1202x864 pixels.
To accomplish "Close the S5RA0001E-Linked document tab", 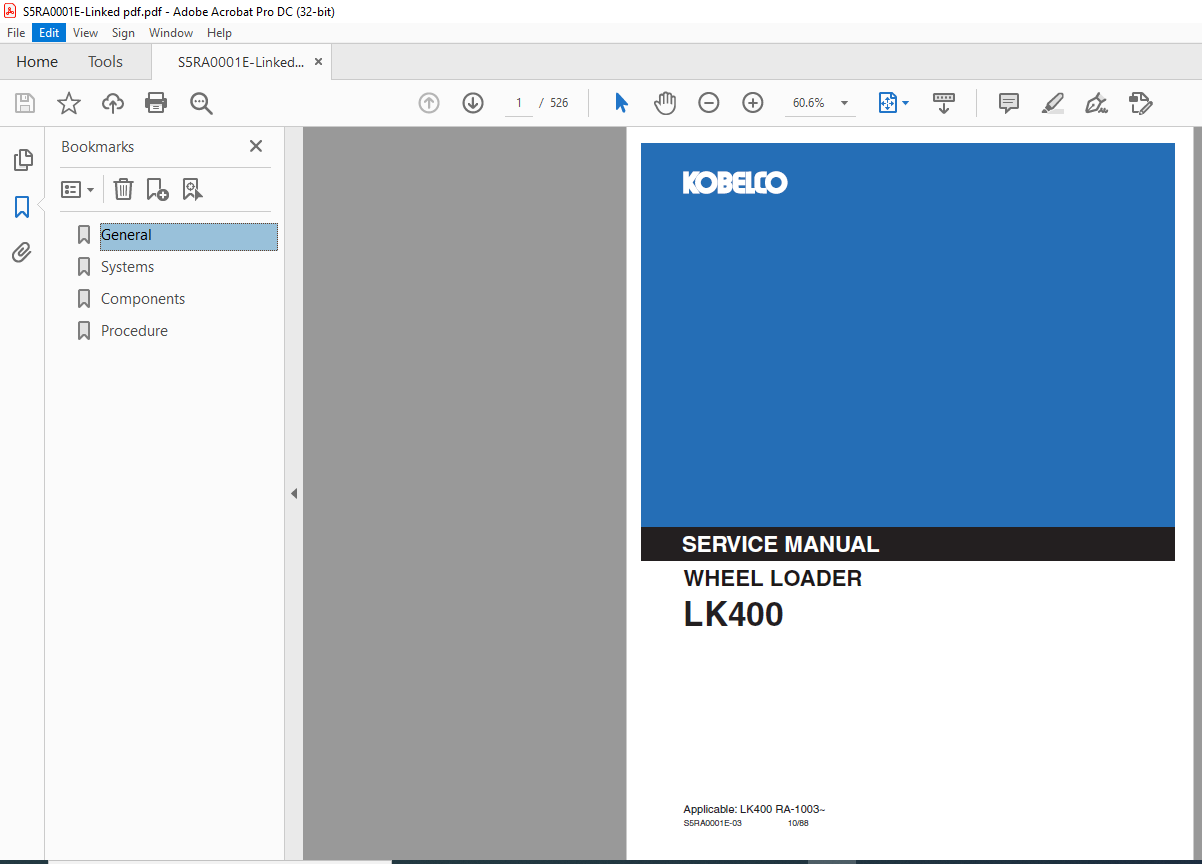I will [x=318, y=62].
